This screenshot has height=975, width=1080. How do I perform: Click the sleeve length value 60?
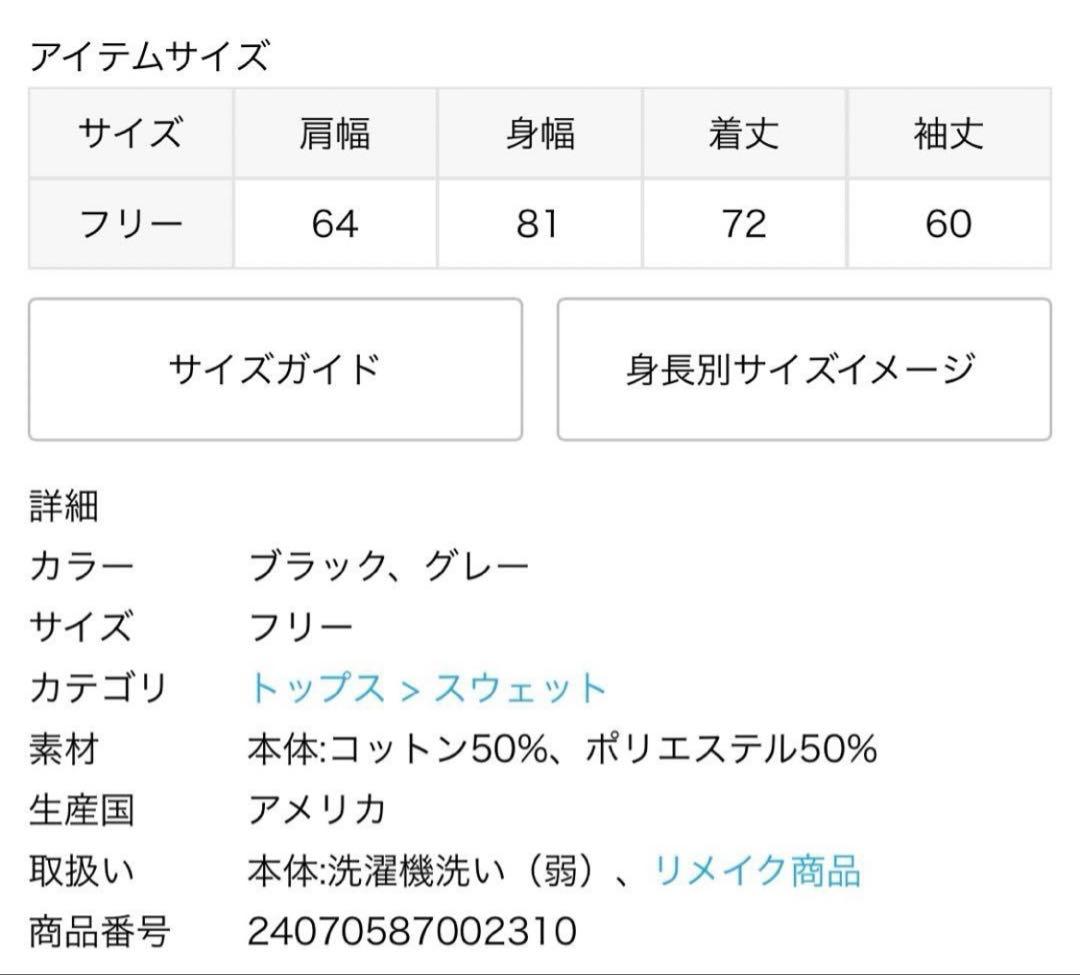949,224
